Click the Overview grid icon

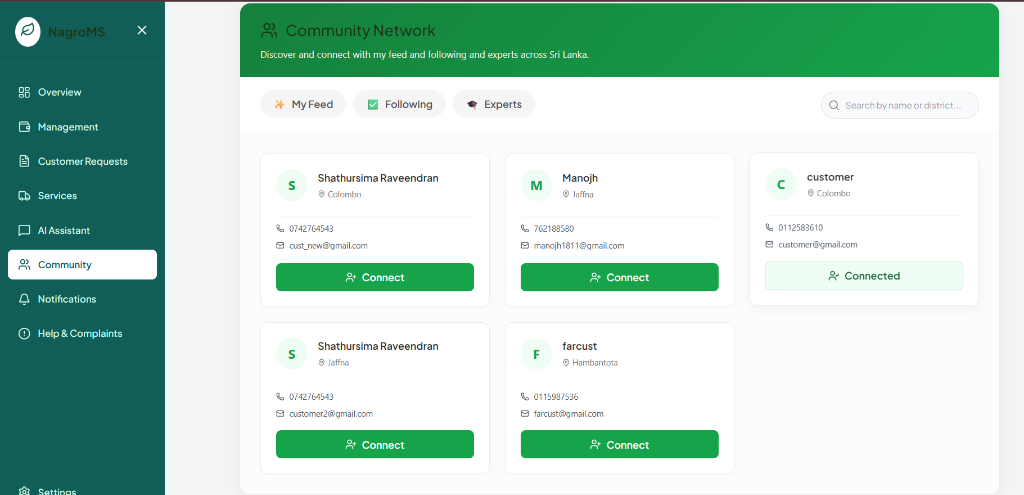[x=24, y=92]
